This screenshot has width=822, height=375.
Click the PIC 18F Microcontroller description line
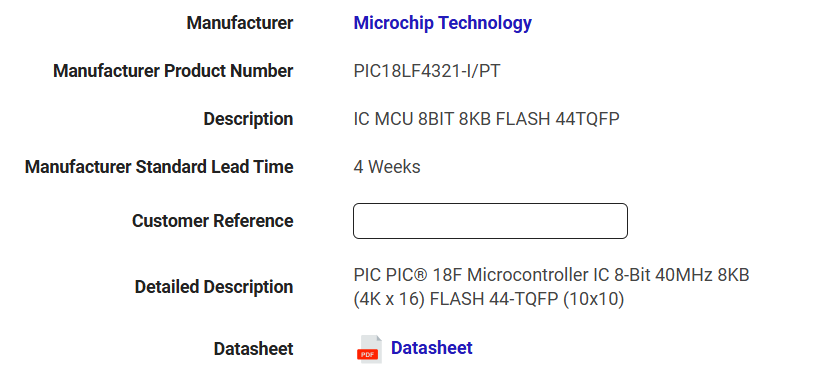(551, 274)
